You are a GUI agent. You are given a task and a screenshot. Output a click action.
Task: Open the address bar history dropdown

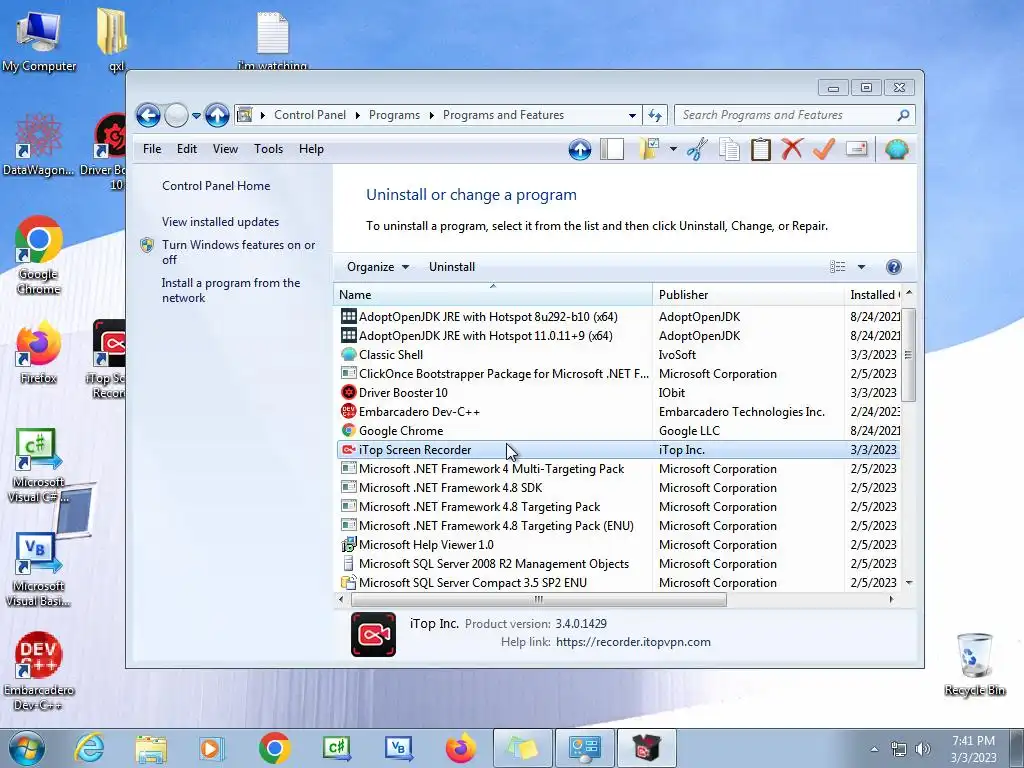632,116
